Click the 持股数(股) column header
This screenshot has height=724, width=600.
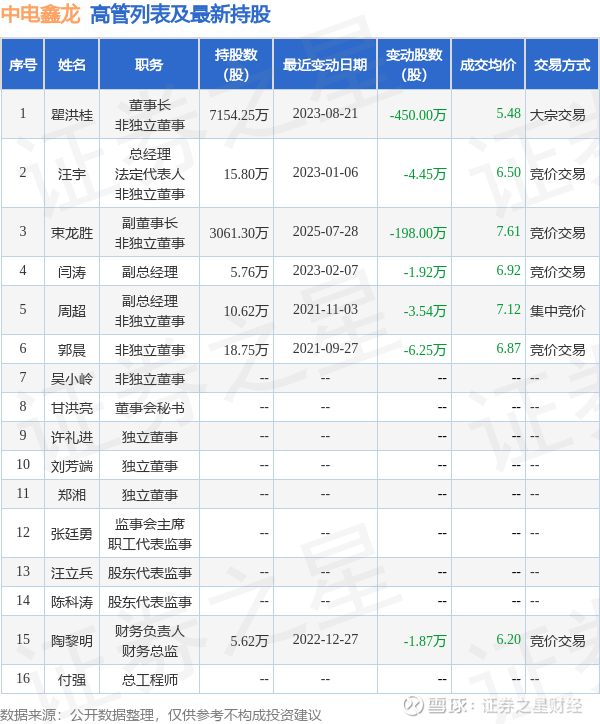[x=236, y=65]
